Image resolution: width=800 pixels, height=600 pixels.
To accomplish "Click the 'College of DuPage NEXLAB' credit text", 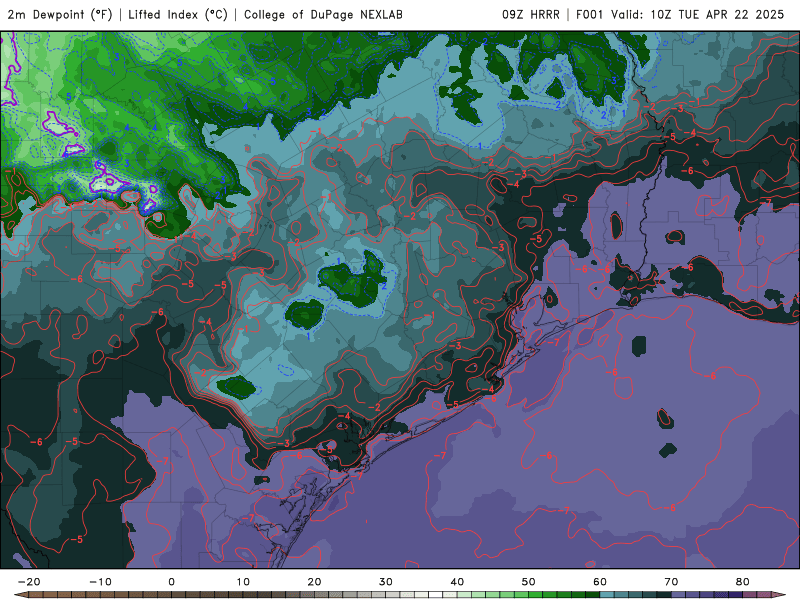I will (323, 14).
